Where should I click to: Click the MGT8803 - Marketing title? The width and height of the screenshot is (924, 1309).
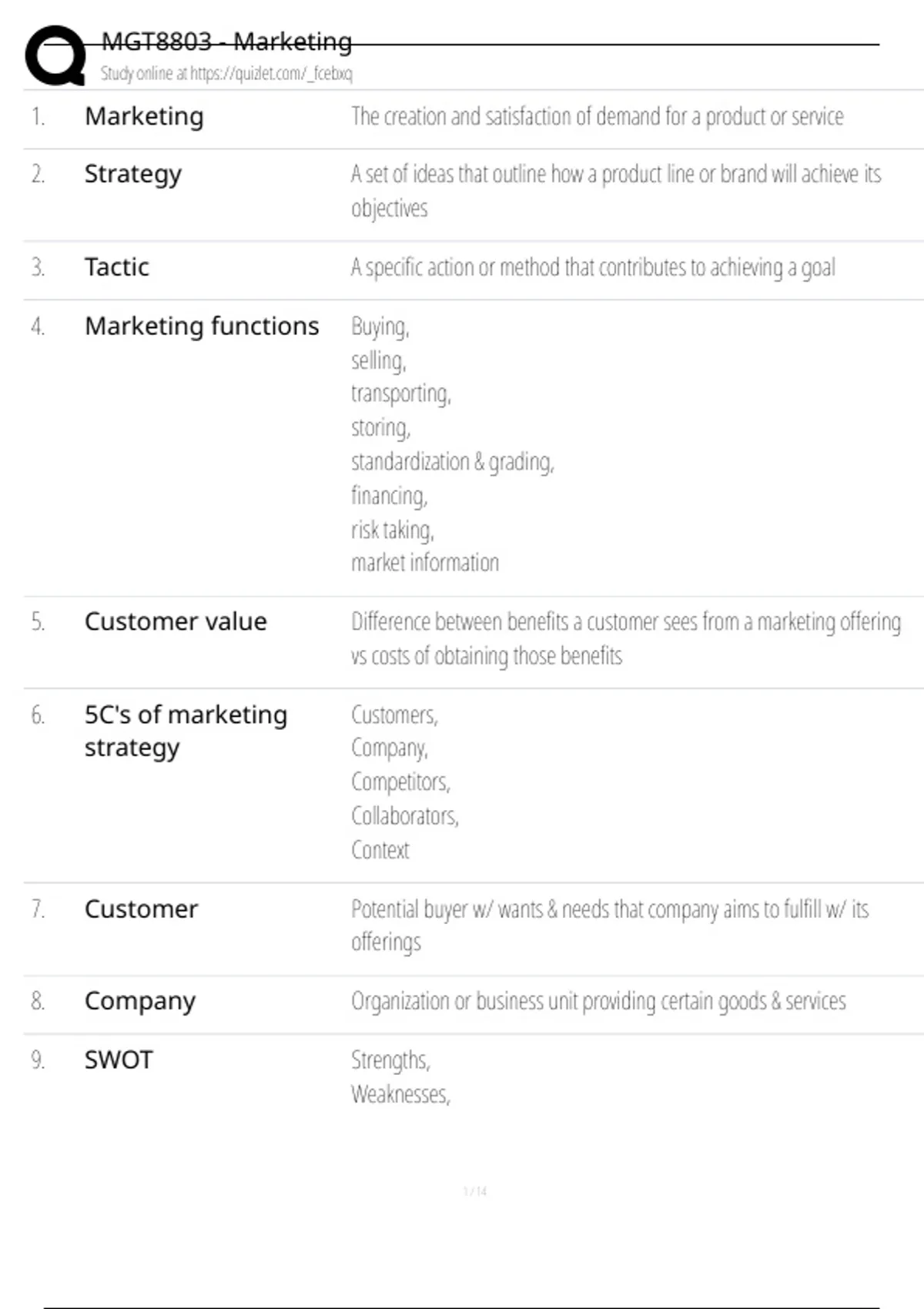226,42
